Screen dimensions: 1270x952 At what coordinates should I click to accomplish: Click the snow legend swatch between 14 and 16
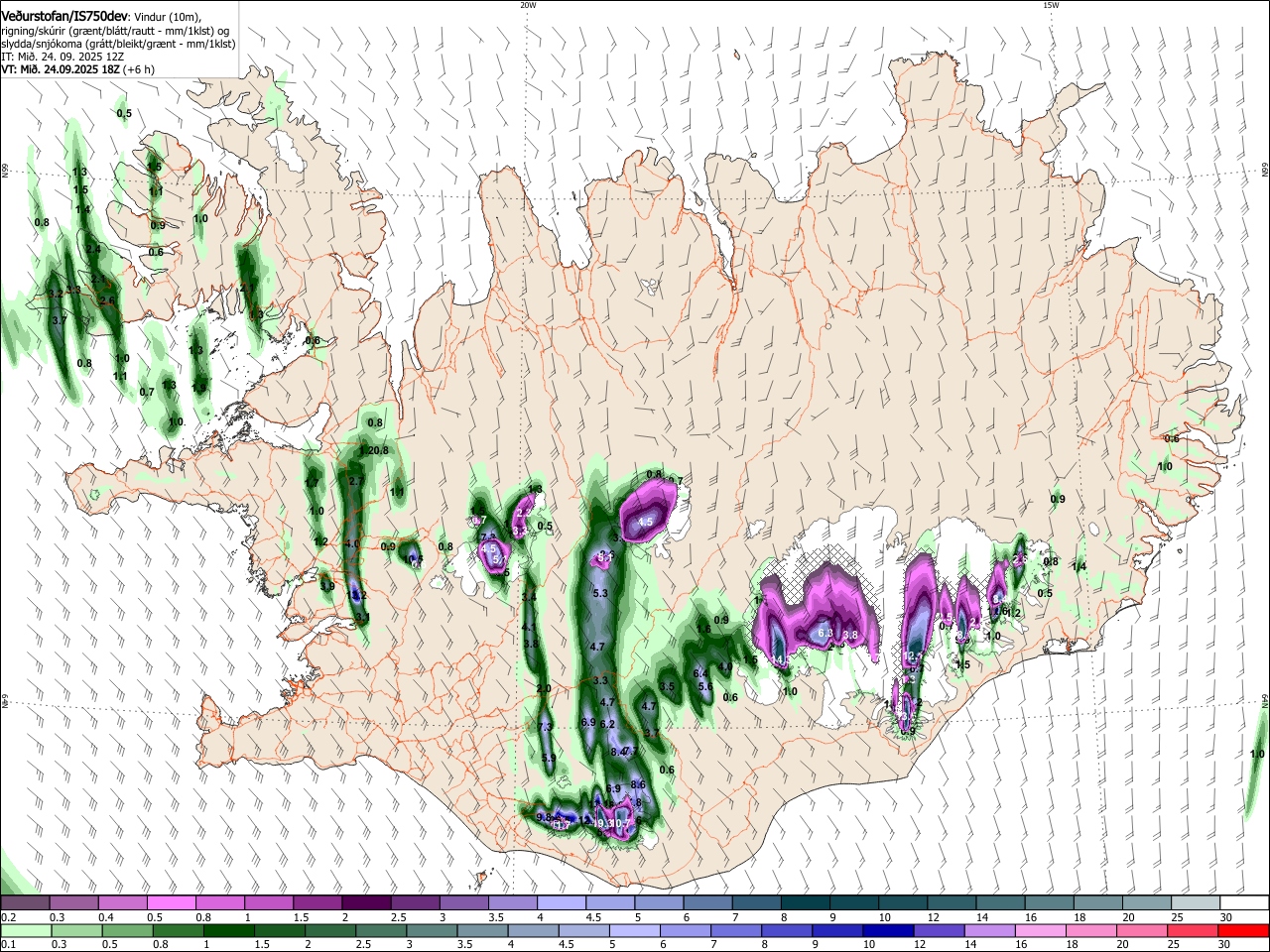tap(1002, 903)
